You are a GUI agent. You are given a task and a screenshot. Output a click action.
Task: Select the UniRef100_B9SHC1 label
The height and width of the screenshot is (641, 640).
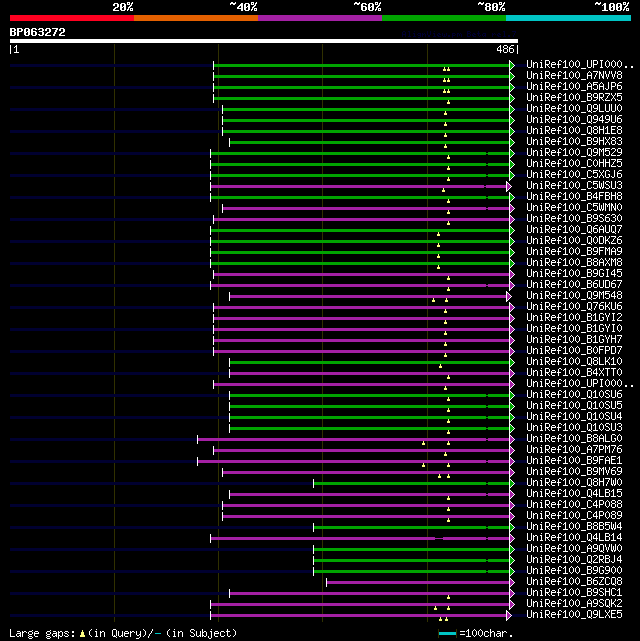574,593
